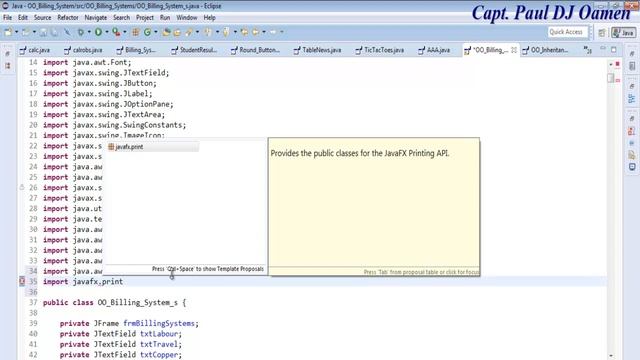Click the vertical editor scrollbar thumb
This screenshot has height=360, width=640.
click(x=611, y=78)
